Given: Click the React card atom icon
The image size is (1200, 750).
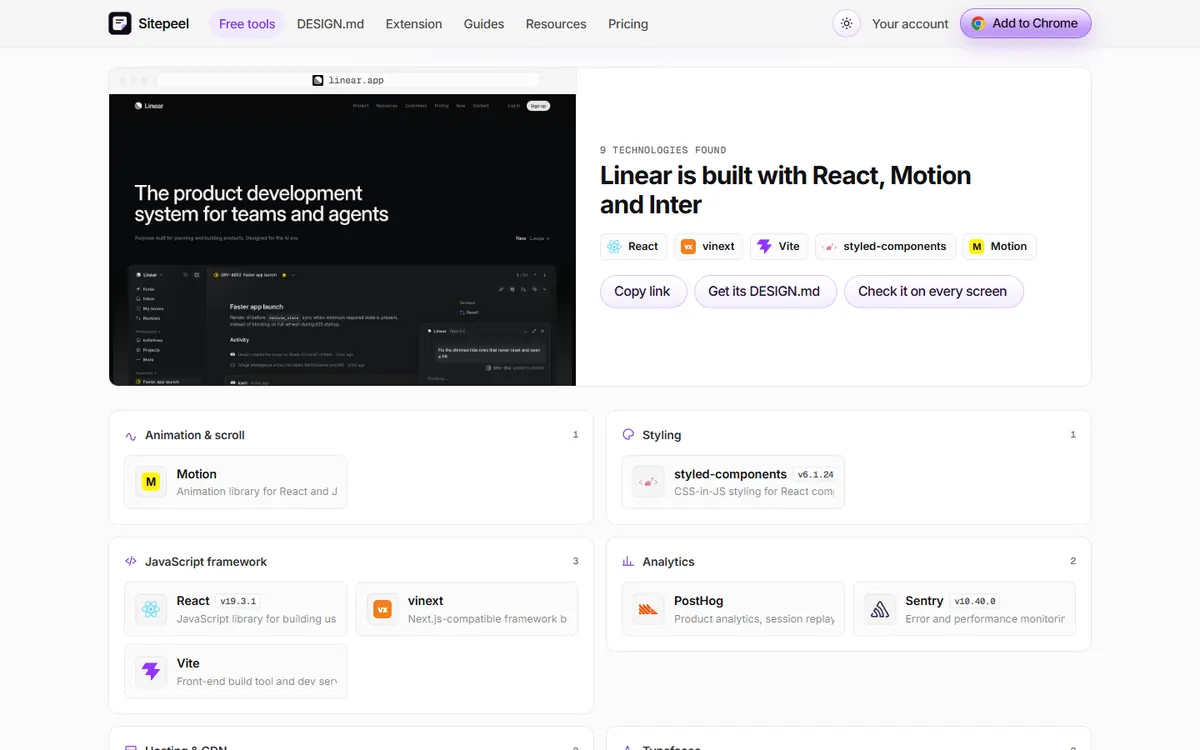Looking at the screenshot, I should click(x=151, y=609).
